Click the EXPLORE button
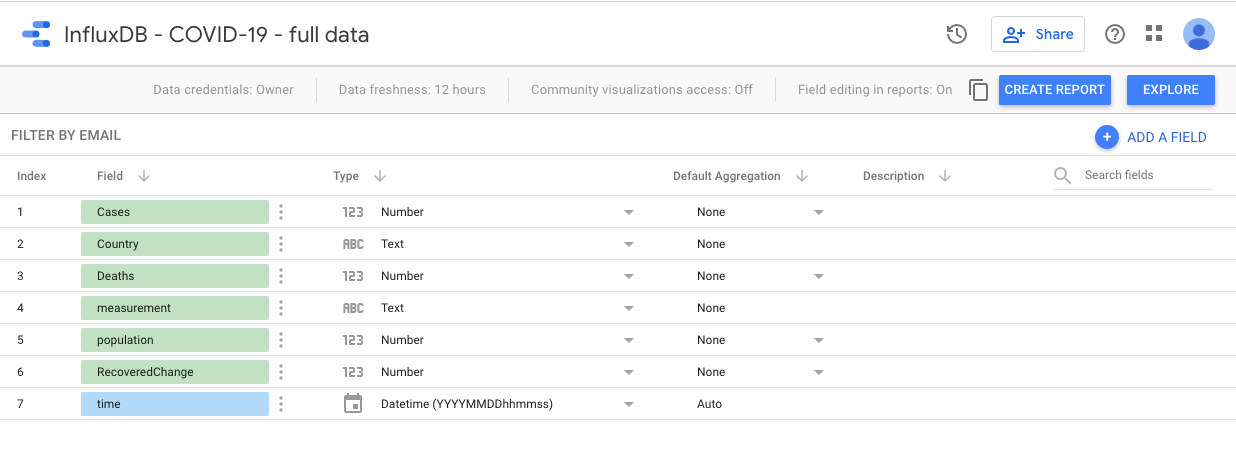1236x466 pixels. coord(1171,90)
